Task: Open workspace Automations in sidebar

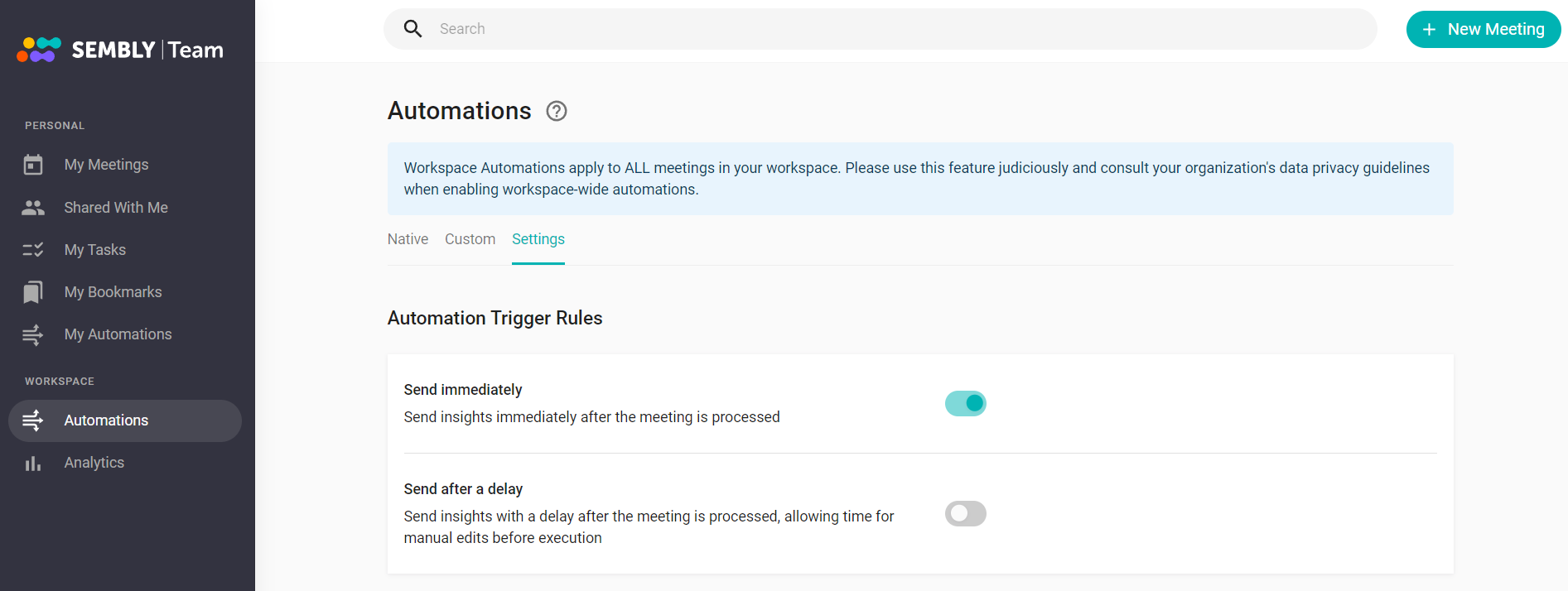Action: point(125,420)
